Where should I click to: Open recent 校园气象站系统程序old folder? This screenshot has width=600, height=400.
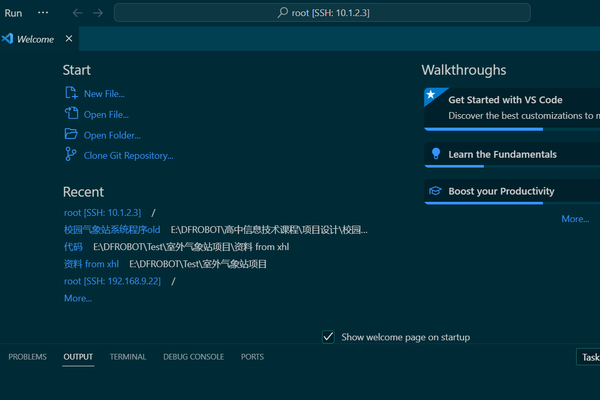pyautogui.click(x=112, y=230)
